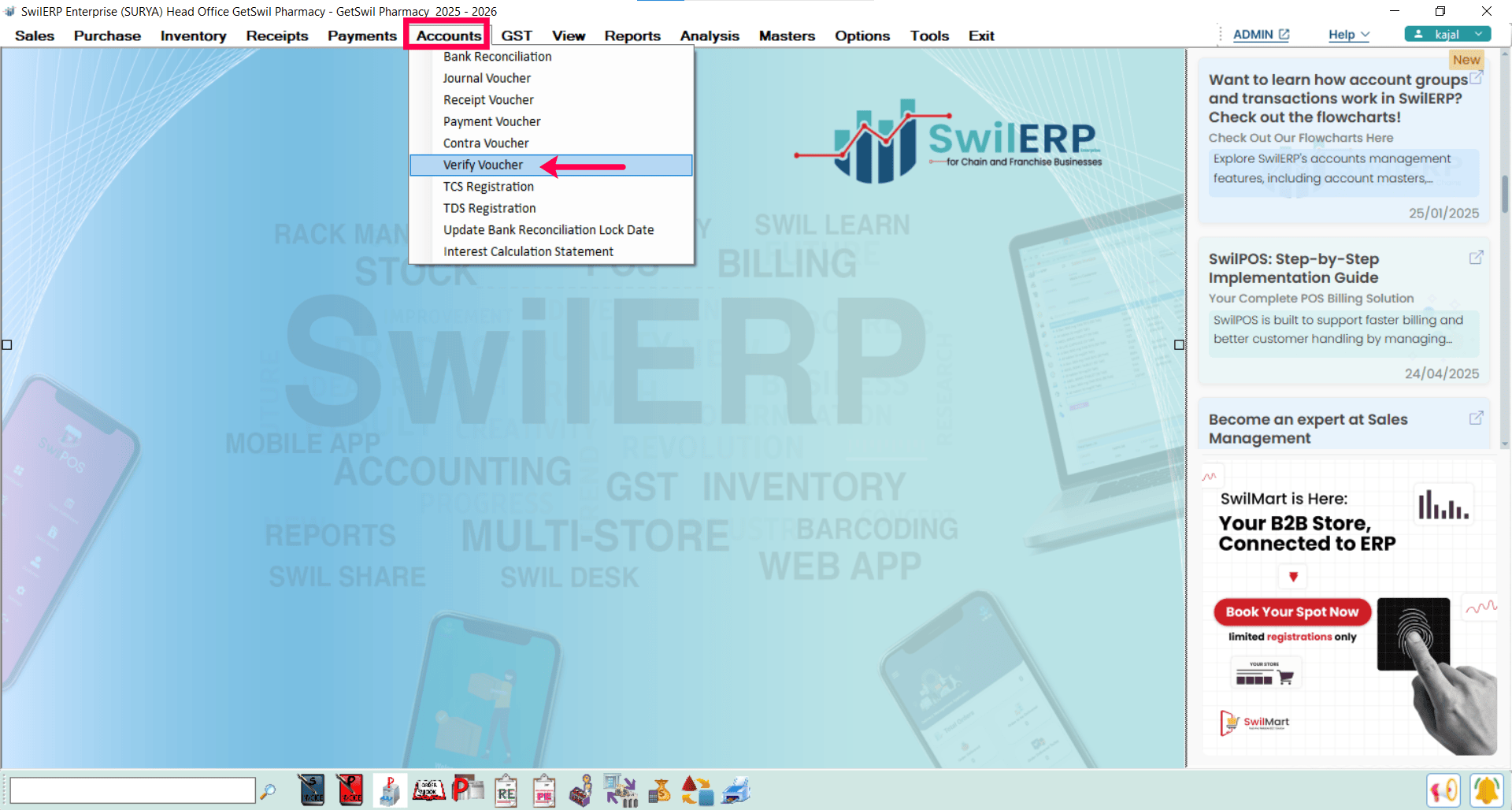Open the red 'P' invoice book icon

pos(350,790)
